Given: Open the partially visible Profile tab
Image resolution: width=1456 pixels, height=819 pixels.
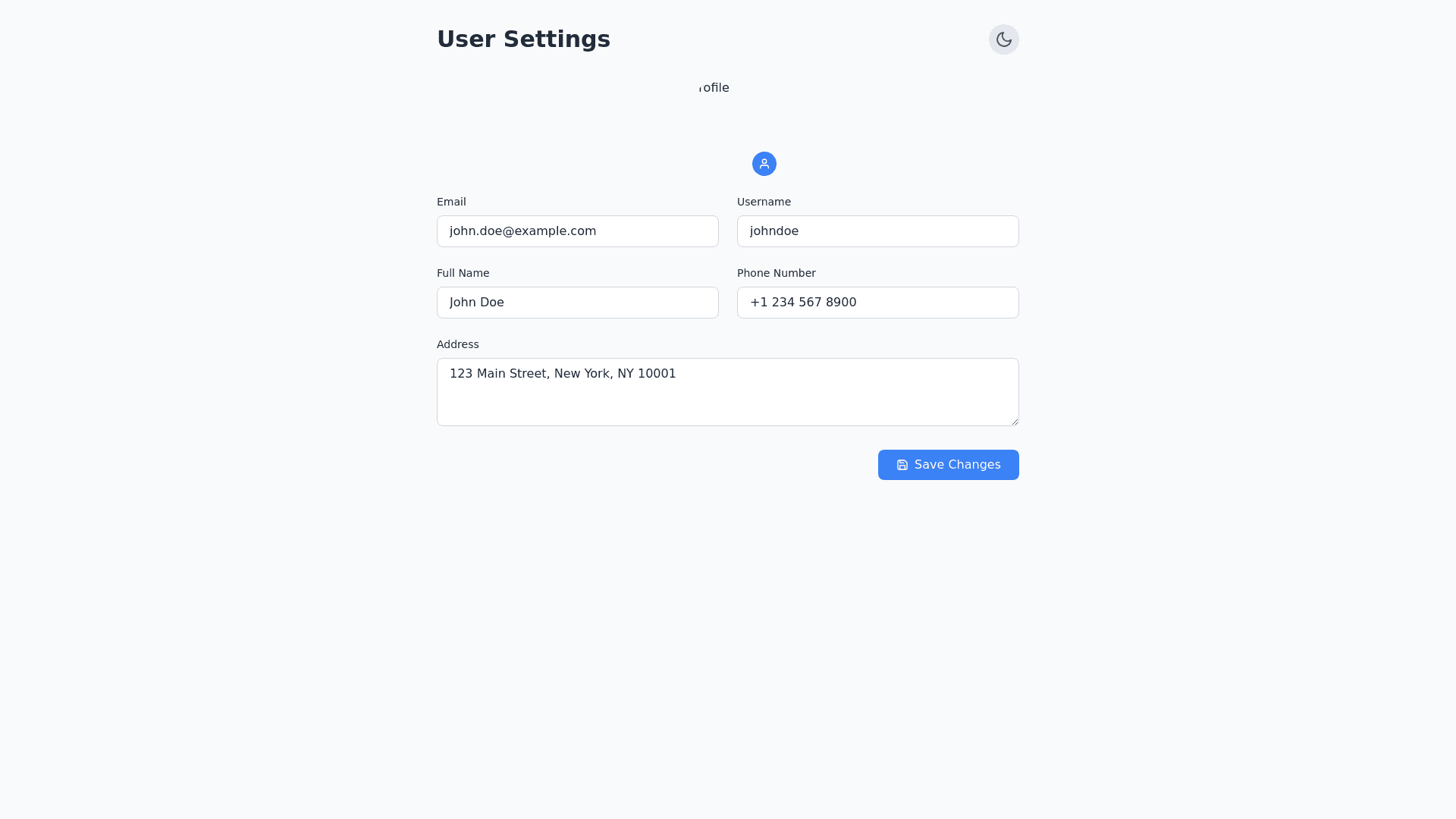Looking at the screenshot, I should 714,88.
